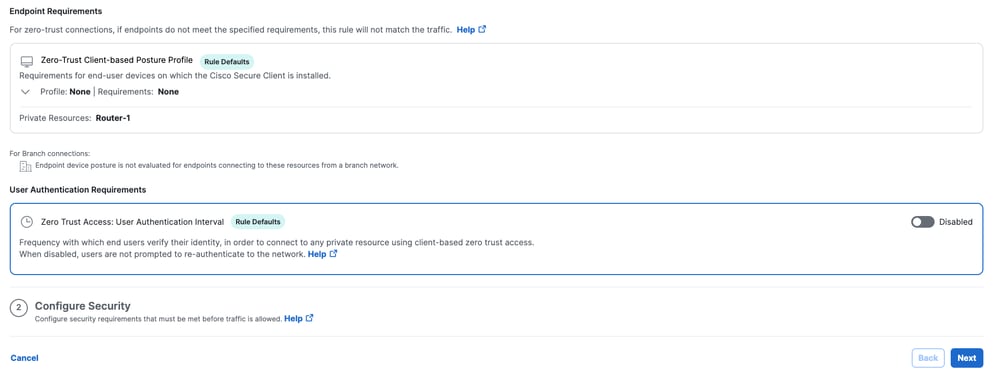Click the Endpoint Requirements heading

tap(55, 11)
